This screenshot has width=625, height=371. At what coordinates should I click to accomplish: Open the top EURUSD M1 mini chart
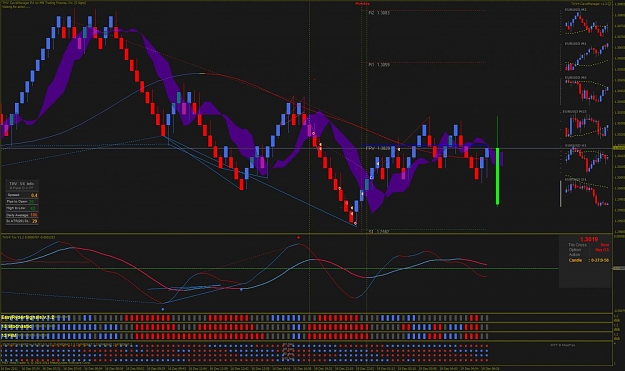tap(585, 23)
